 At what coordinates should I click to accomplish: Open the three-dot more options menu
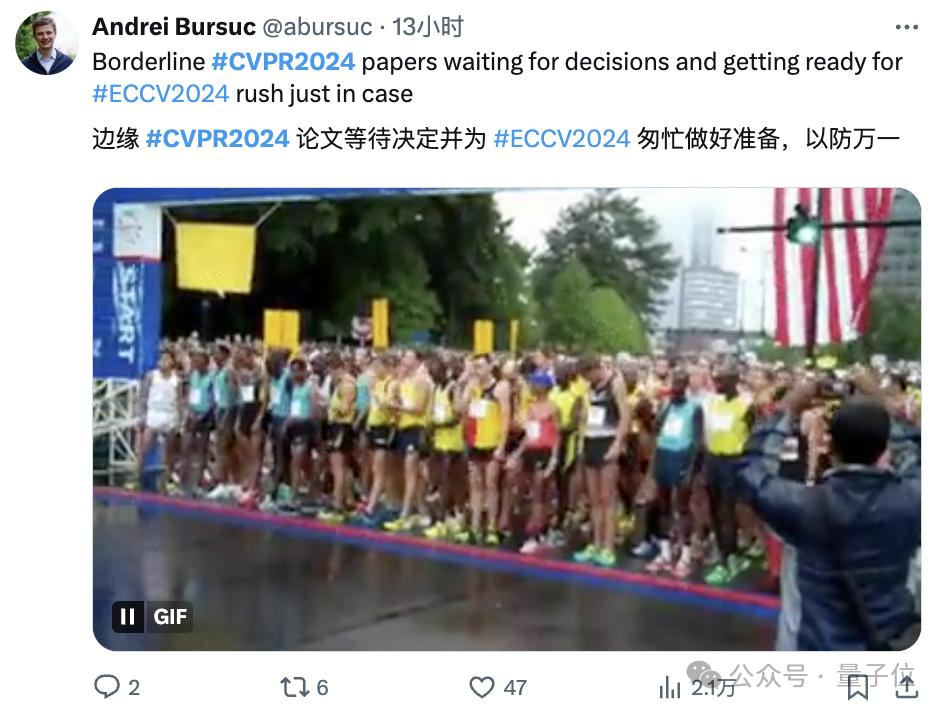tap(907, 27)
